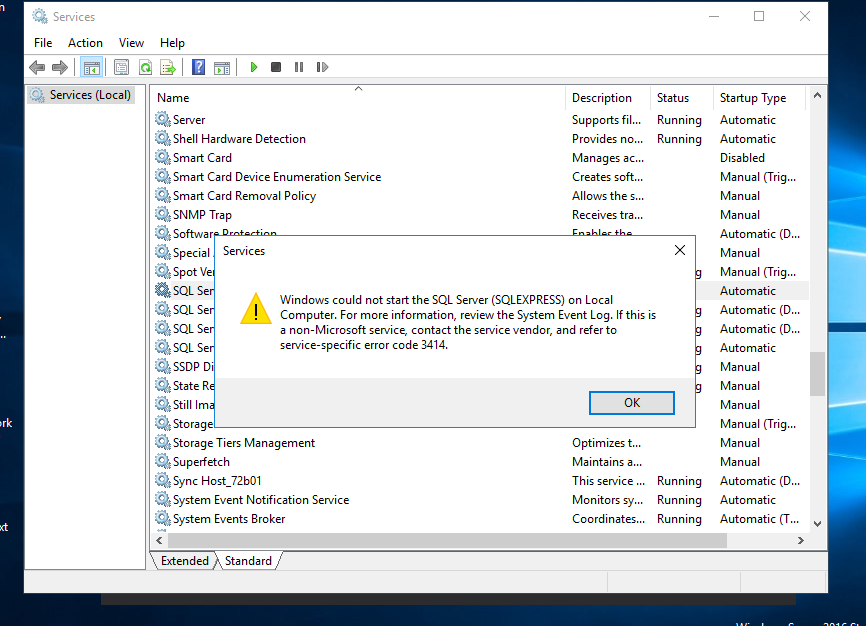Click the Refresh toolbar icon
The height and width of the screenshot is (626, 866).
pos(145,67)
